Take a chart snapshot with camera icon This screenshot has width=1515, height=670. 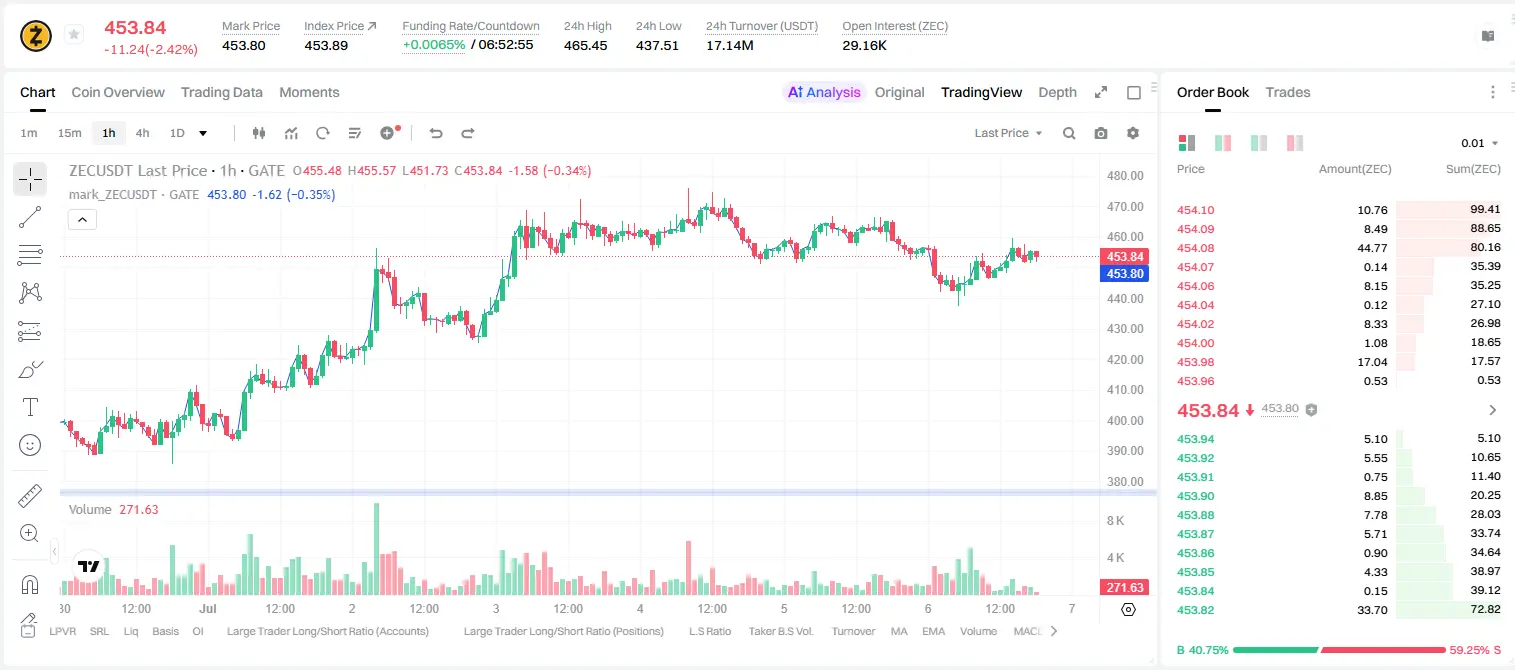[1101, 133]
